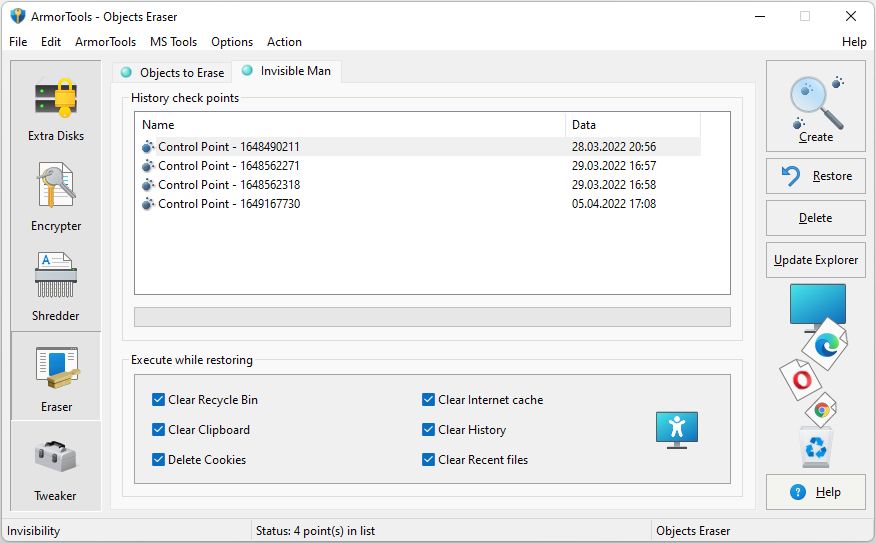Toggle Clear Clipboard checkbox

coord(158,430)
